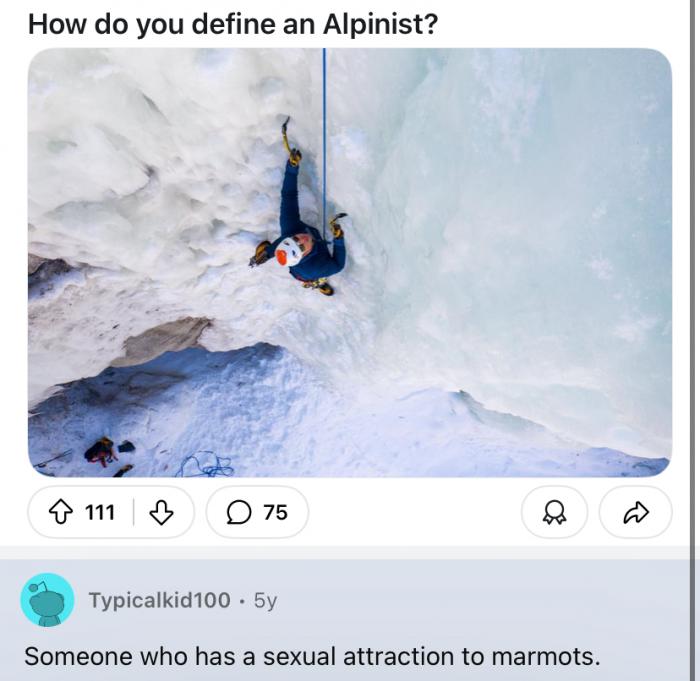700x681 pixels.
Task: Click the 5y comment timestamp
Action: tap(266, 601)
